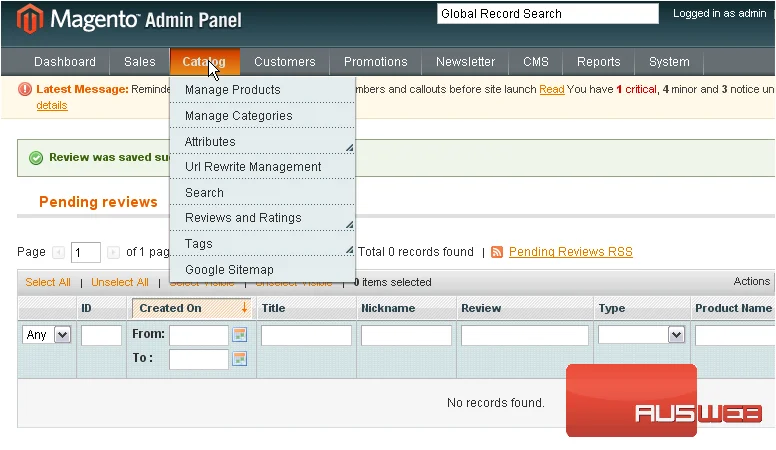The width and height of the screenshot is (776, 450).
Task: Go to the previous page arrow
Action: click(59, 252)
